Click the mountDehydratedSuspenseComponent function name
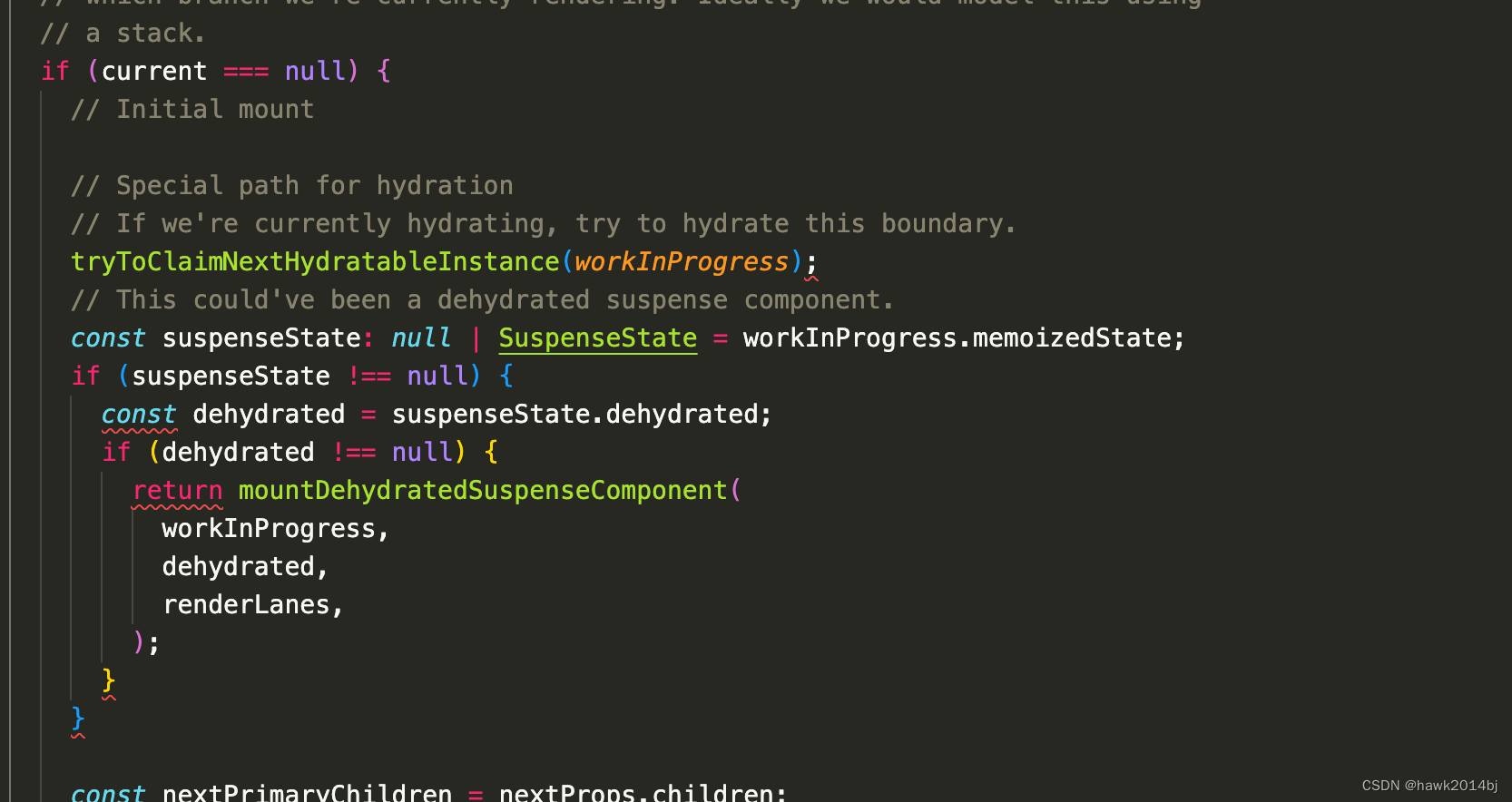The image size is (1512, 802). [x=483, y=491]
